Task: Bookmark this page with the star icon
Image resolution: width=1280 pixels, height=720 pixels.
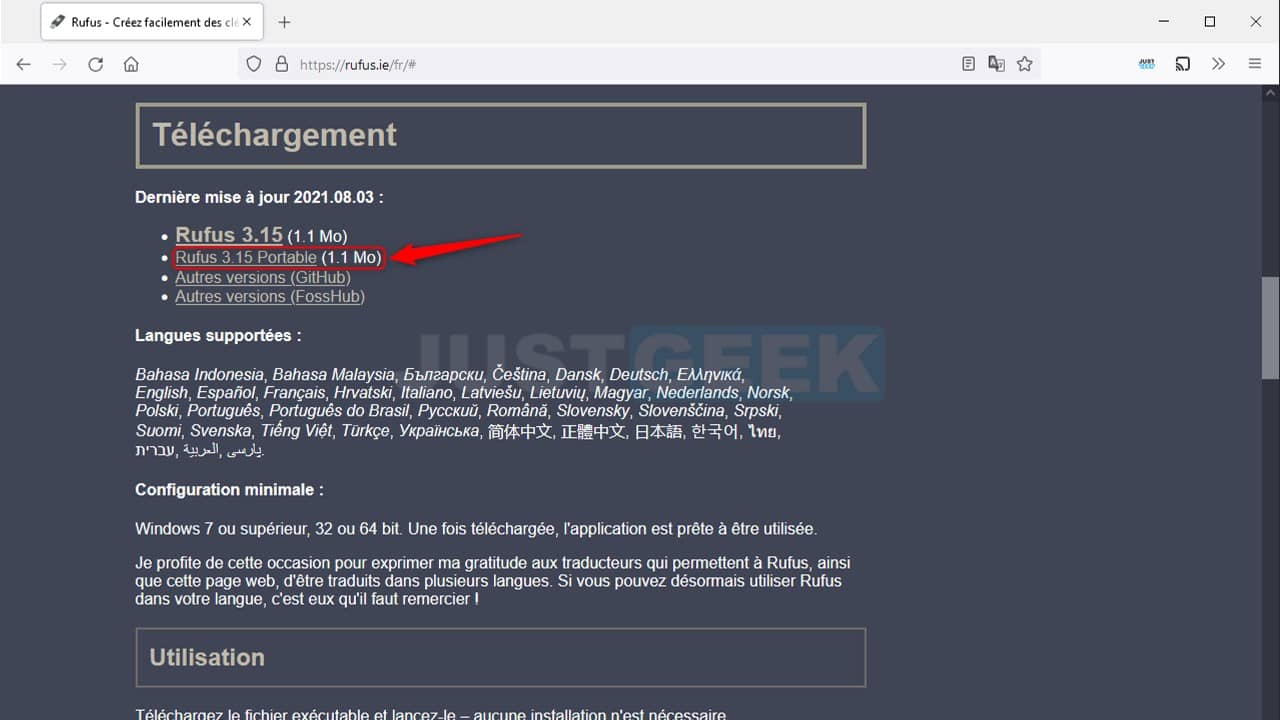Action: [x=1024, y=64]
